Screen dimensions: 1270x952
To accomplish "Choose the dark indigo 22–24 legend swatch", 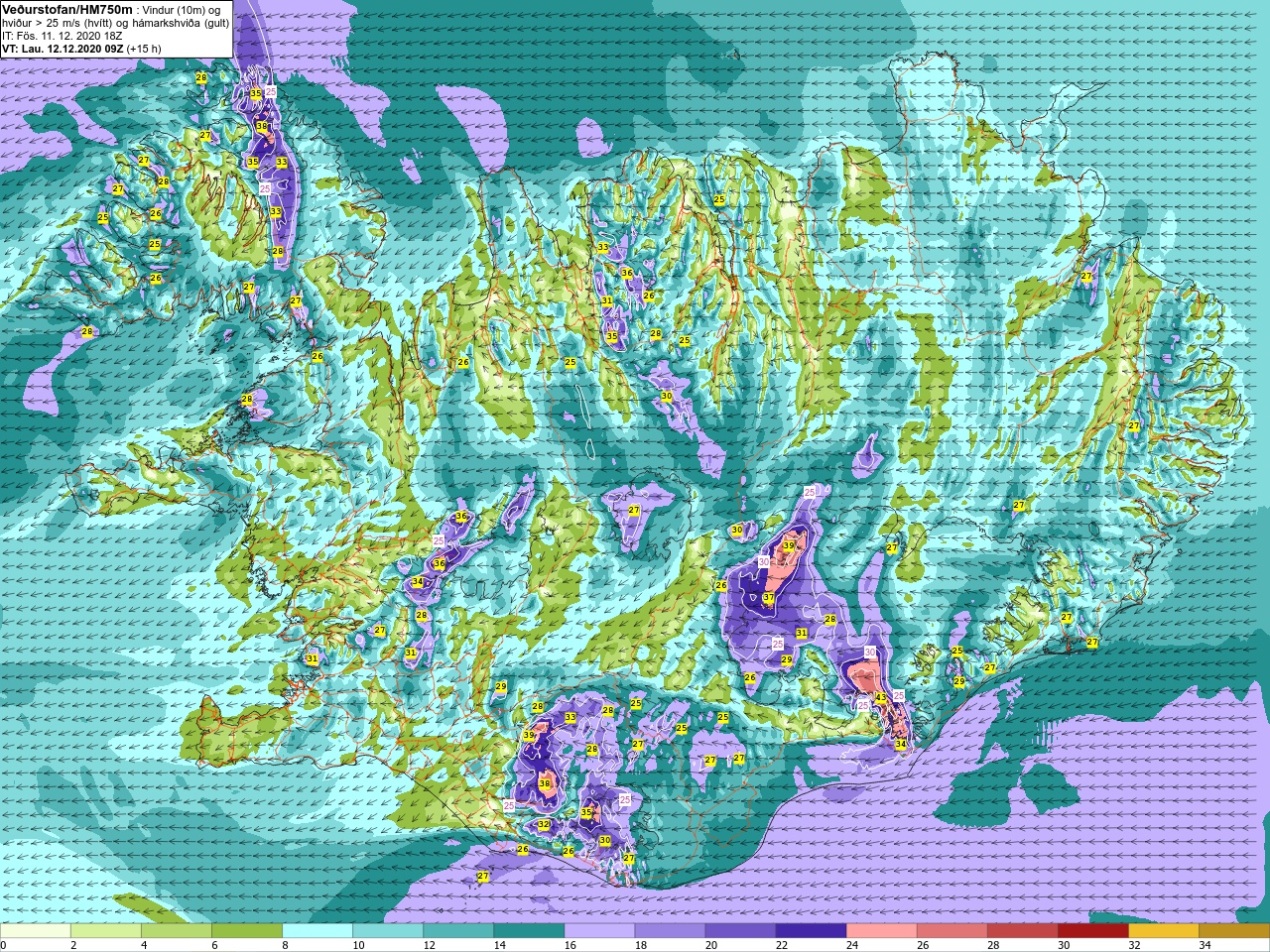I will click(x=811, y=931).
